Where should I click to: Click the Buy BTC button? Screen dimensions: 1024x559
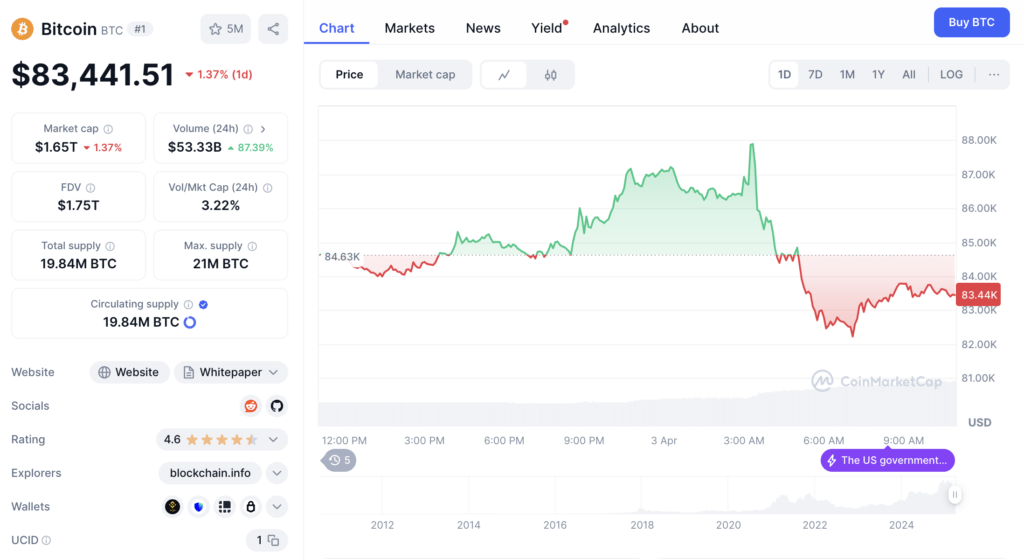point(972,22)
